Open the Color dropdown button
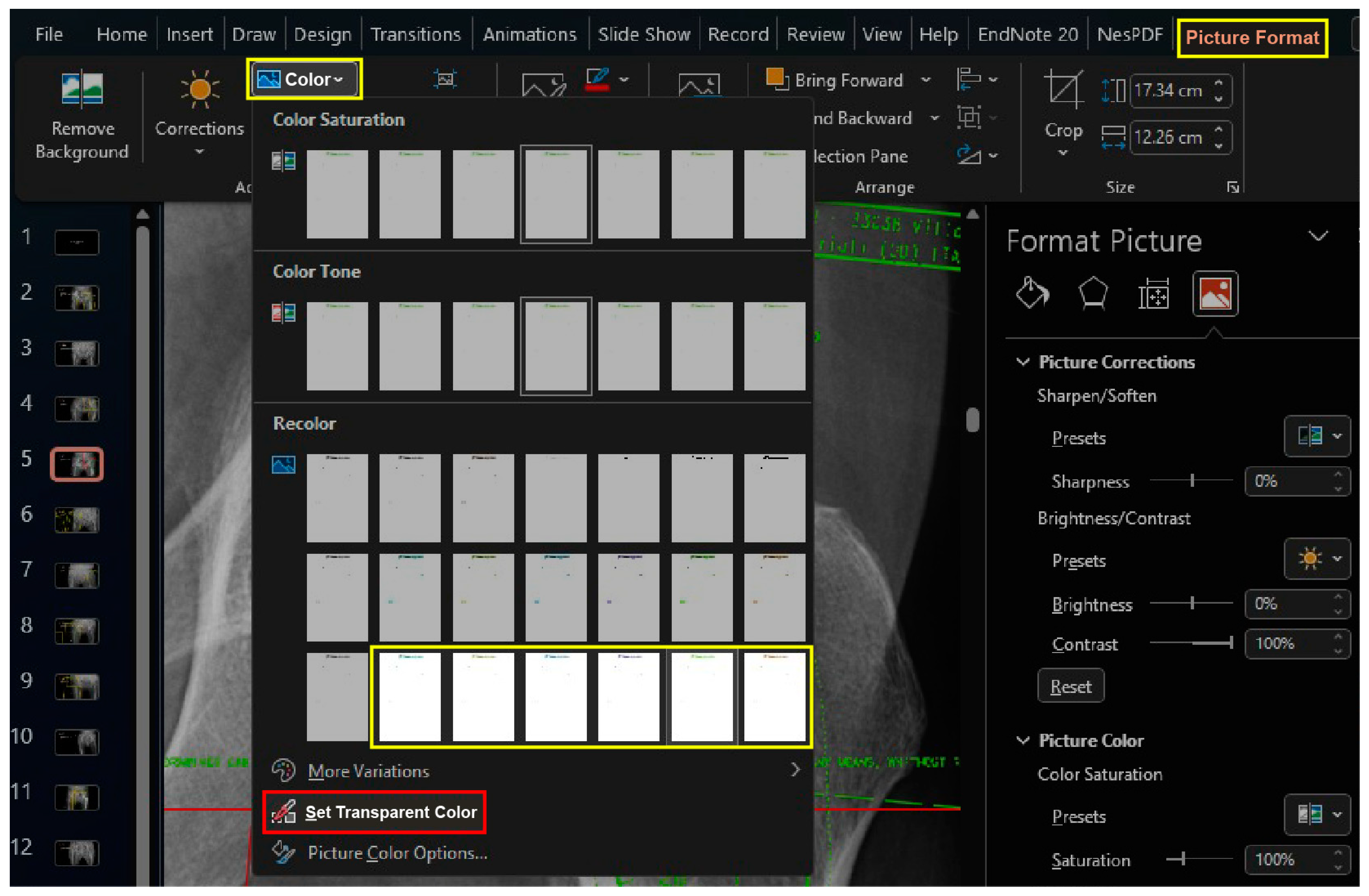 click(304, 79)
